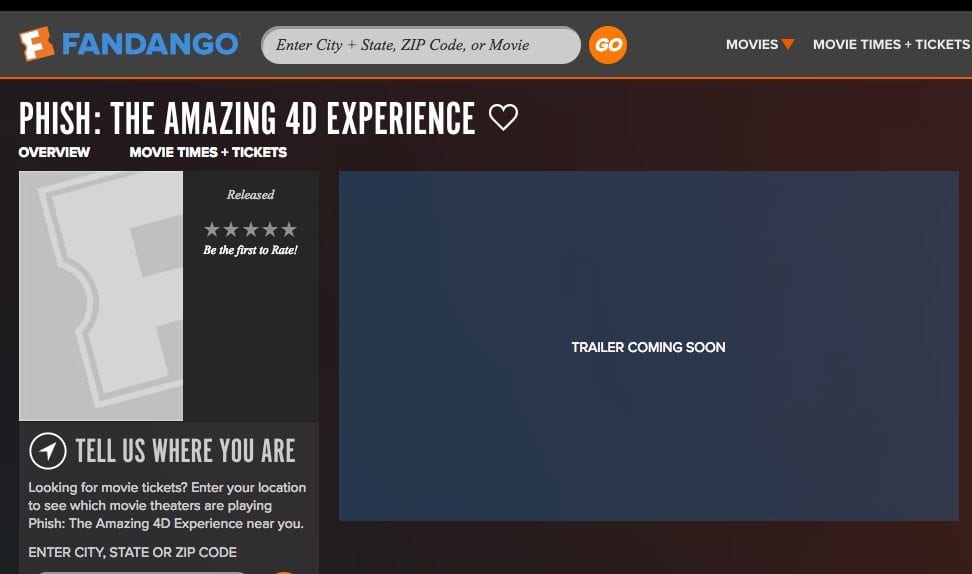The height and width of the screenshot is (574, 972).
Task: Rate the movie two stars
Action: 231,229
